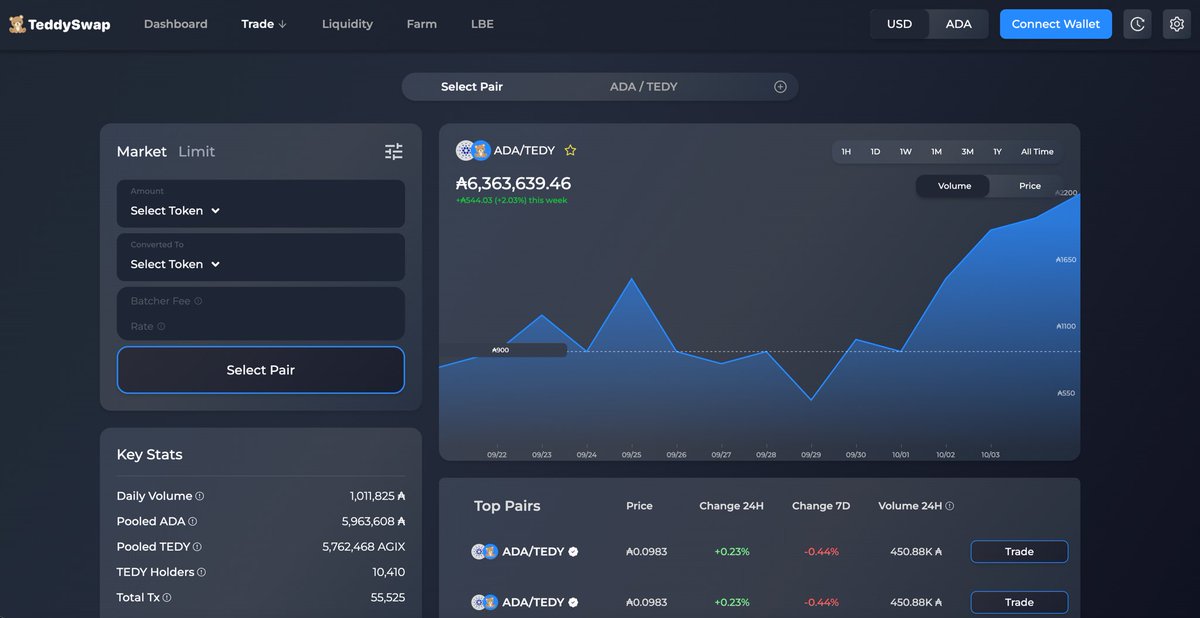Set chart range to 3M

967,152
